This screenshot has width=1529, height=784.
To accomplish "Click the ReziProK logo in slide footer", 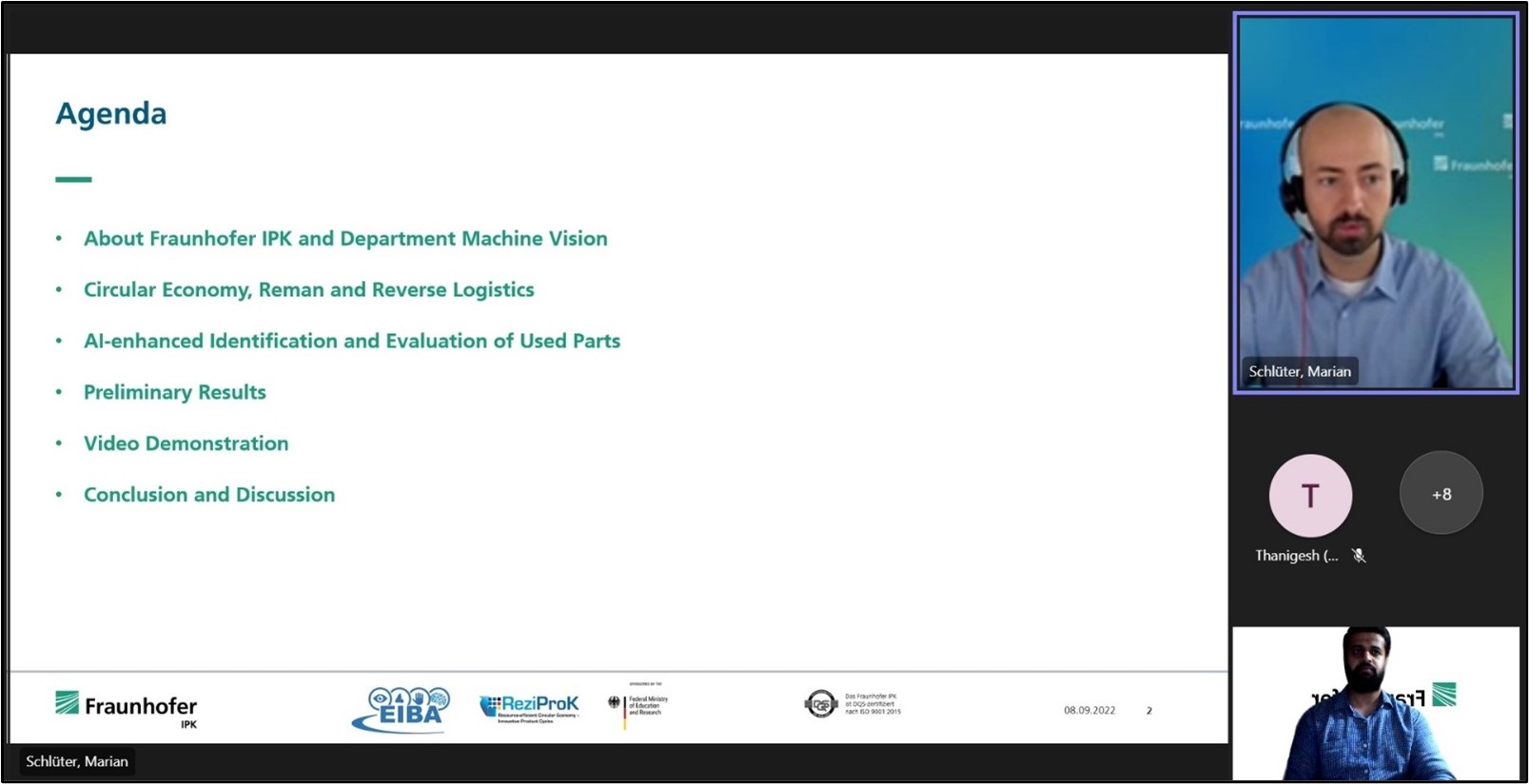I will [x=529, y=708].
